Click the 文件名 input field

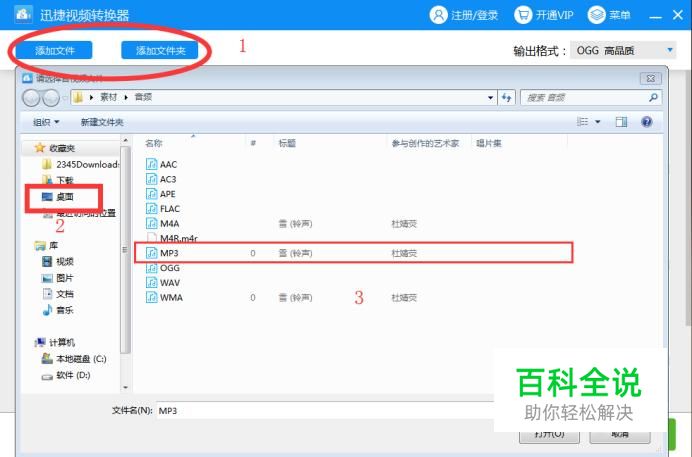point(325,411)
